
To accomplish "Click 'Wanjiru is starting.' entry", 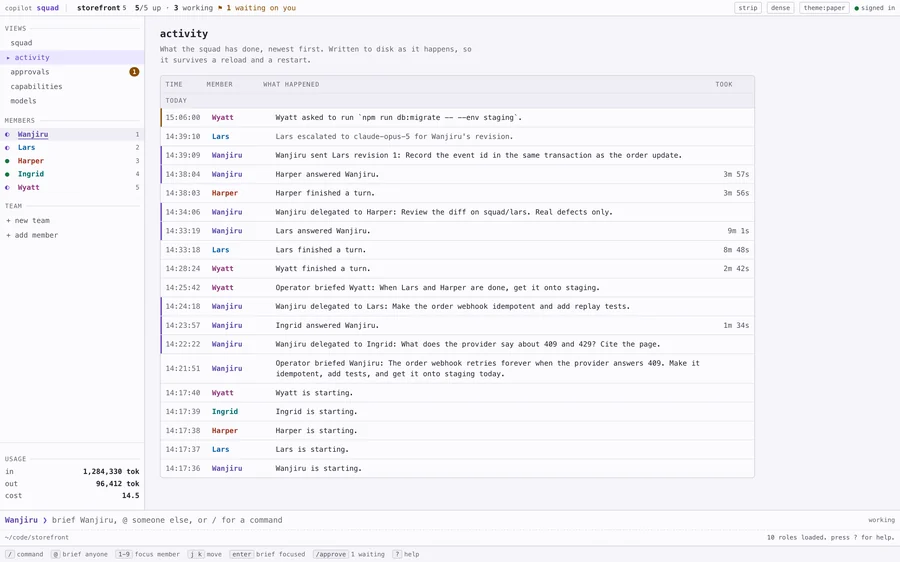I will coord(457,468).
